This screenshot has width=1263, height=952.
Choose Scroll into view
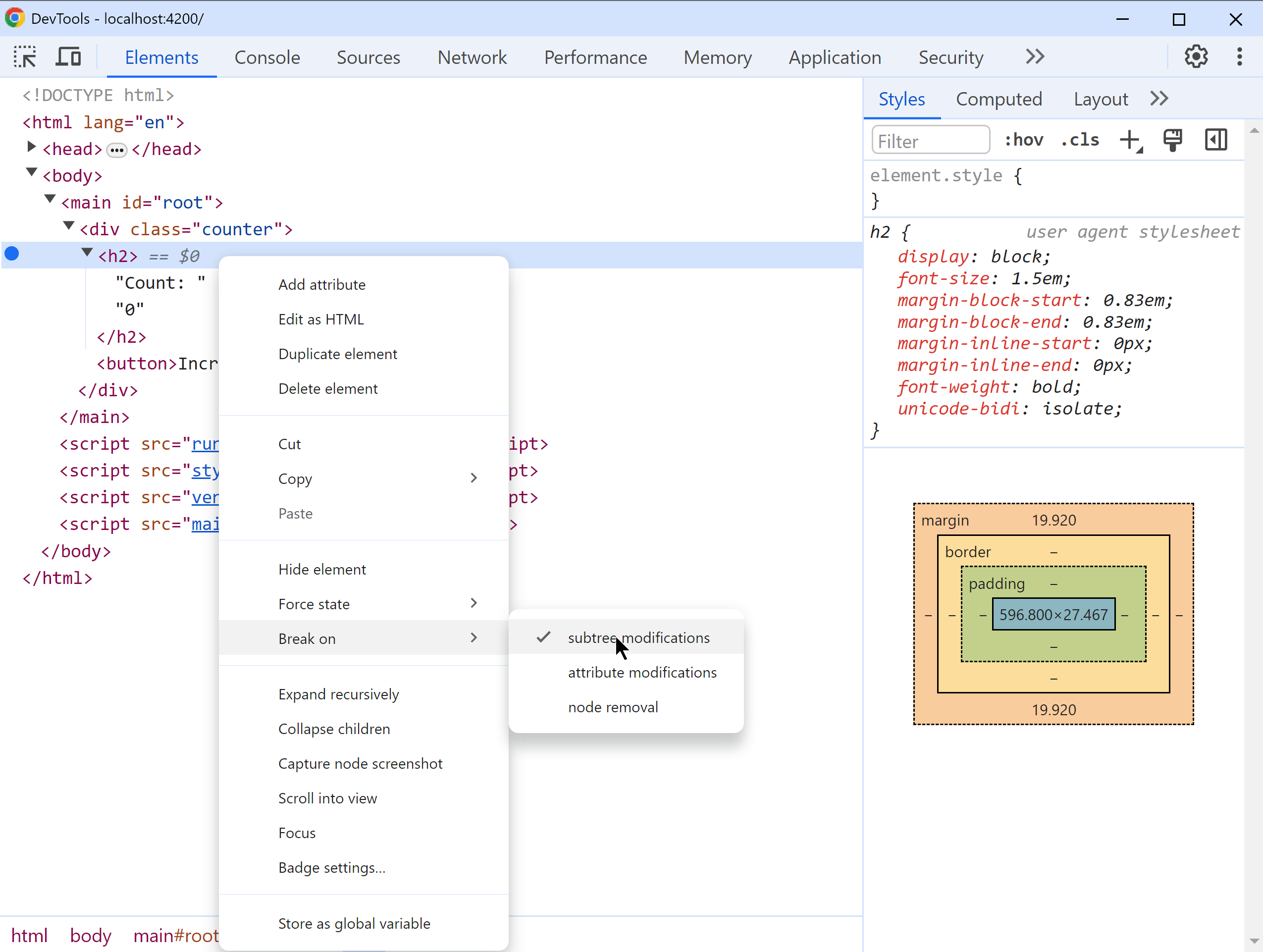(x=364, y=798)
